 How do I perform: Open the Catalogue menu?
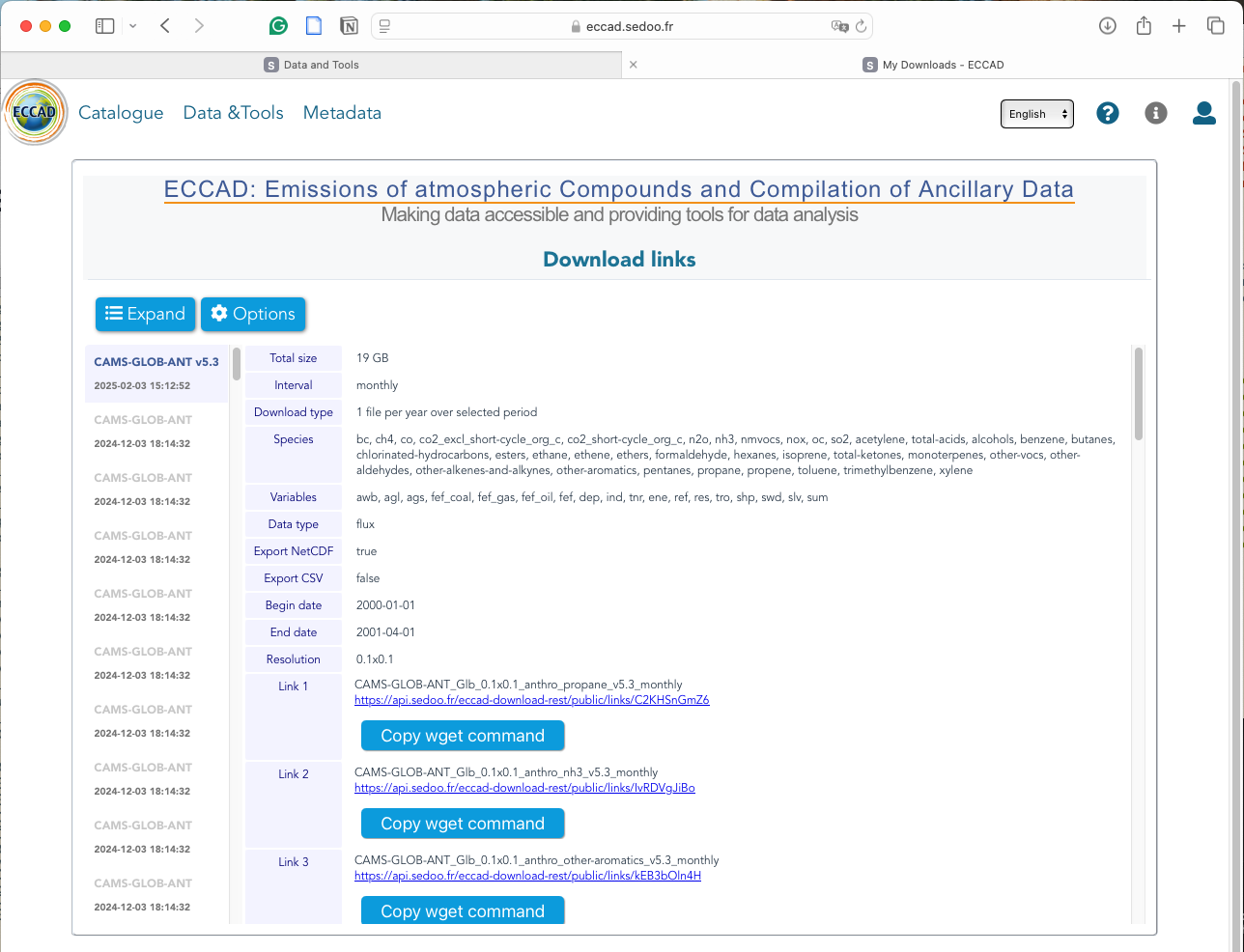tap(121, 113)
